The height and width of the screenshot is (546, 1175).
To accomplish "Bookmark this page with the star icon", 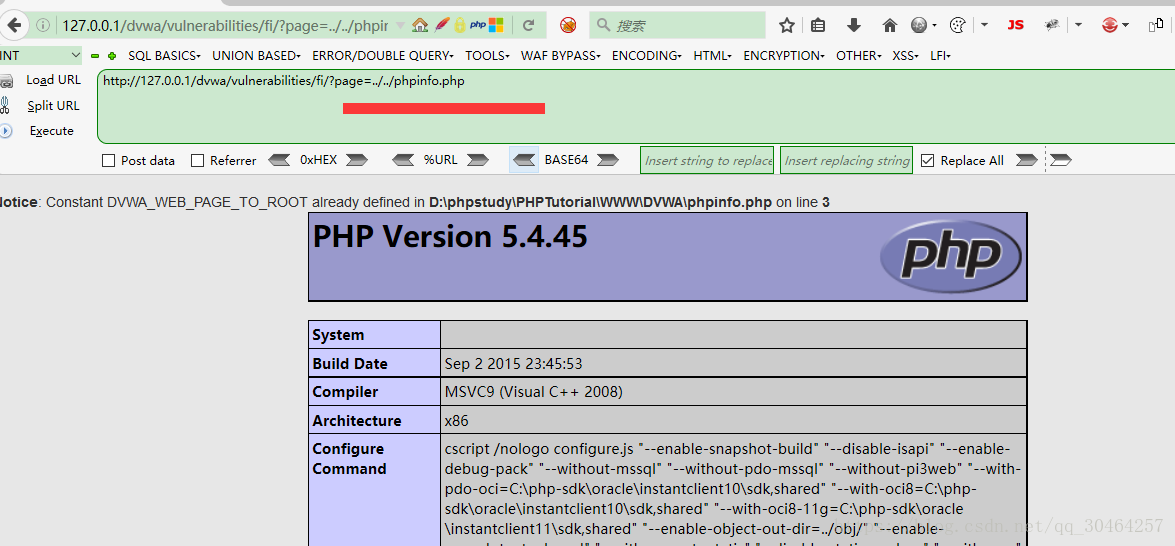I will click(x=786, y=25).
